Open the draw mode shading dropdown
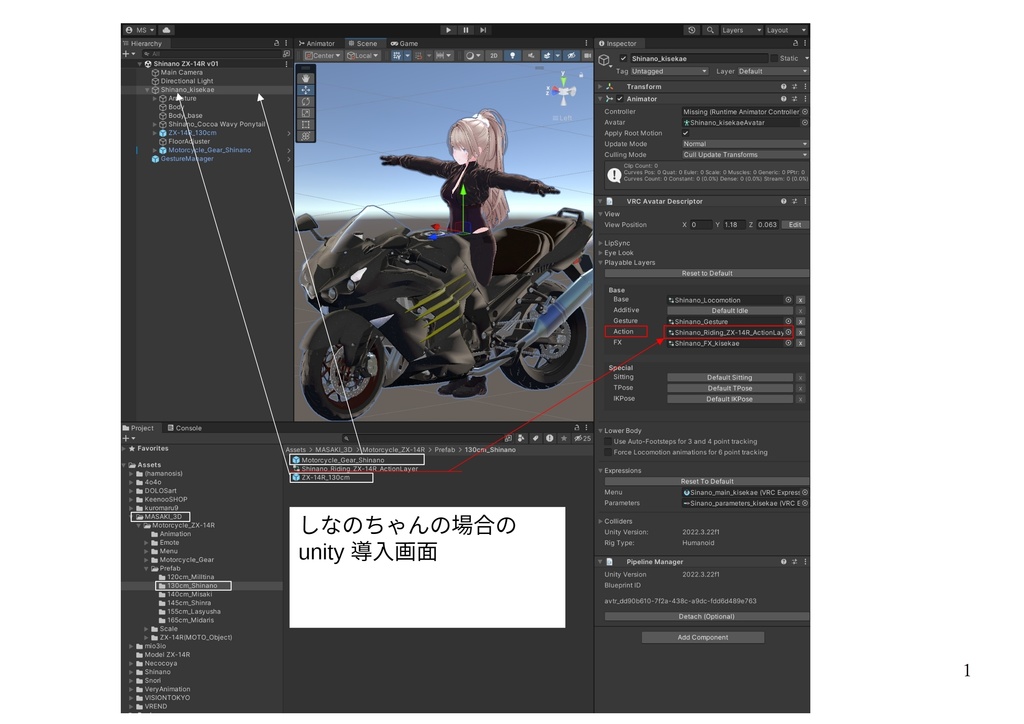The image size is (1024, 724). pyautogui.click(x=473, y=55)
